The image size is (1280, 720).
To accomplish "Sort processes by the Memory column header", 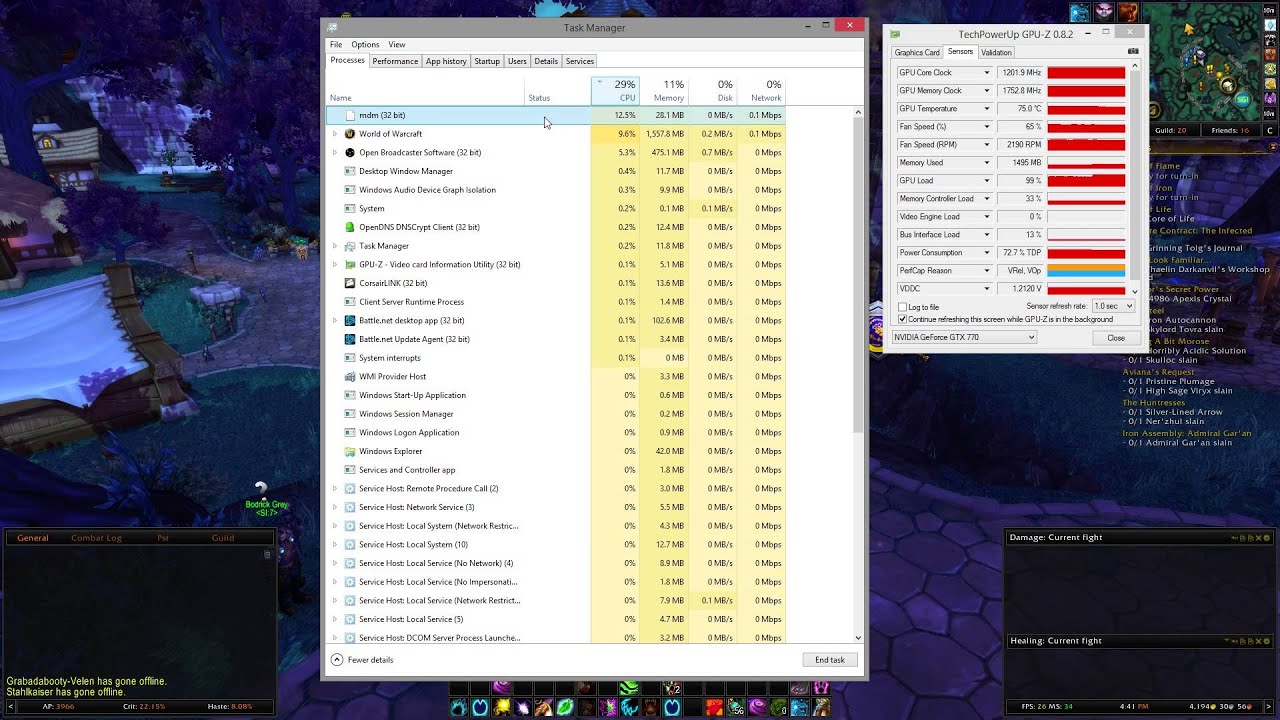I will pyautogui.click(x=663, y=90).
